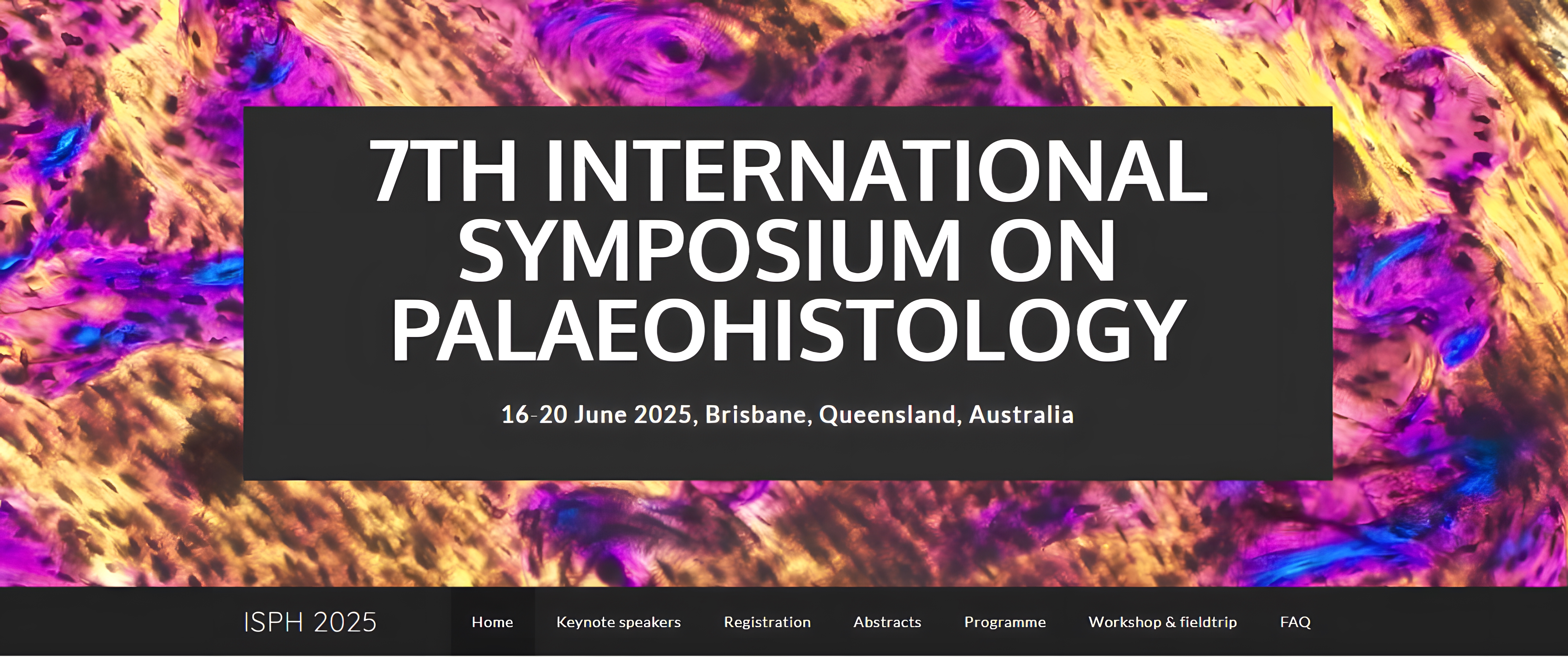The image size is (1568, 657).
Task: Open the Home navigation tab
Action: click(x=492, y=622)
